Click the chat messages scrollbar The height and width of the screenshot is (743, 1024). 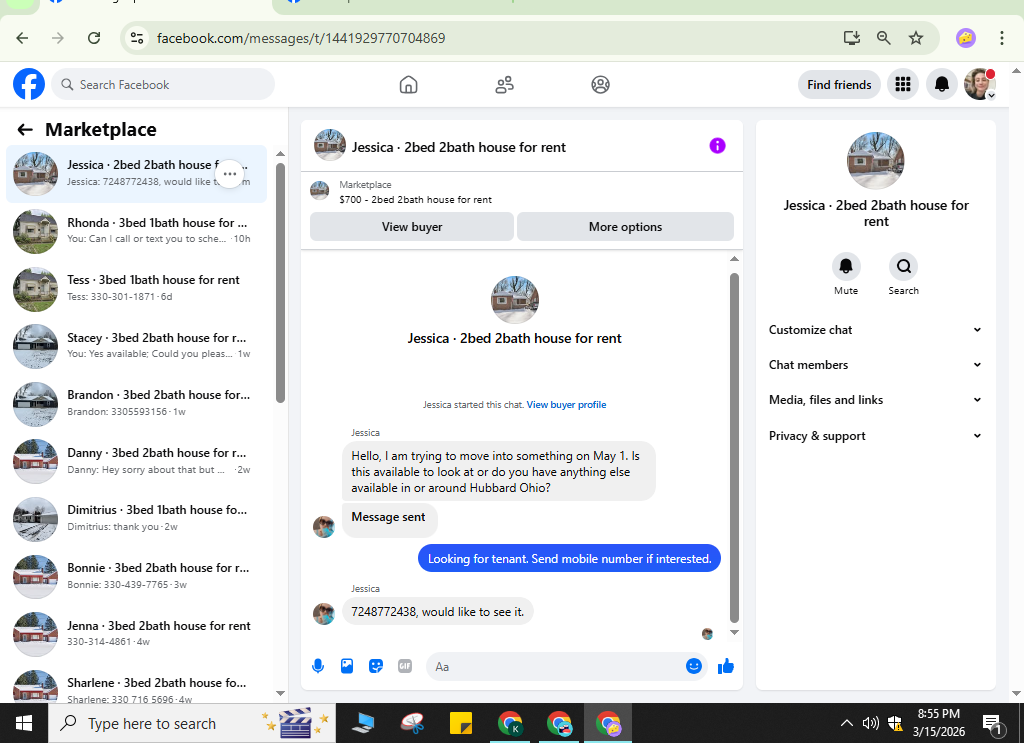[734, 447]
